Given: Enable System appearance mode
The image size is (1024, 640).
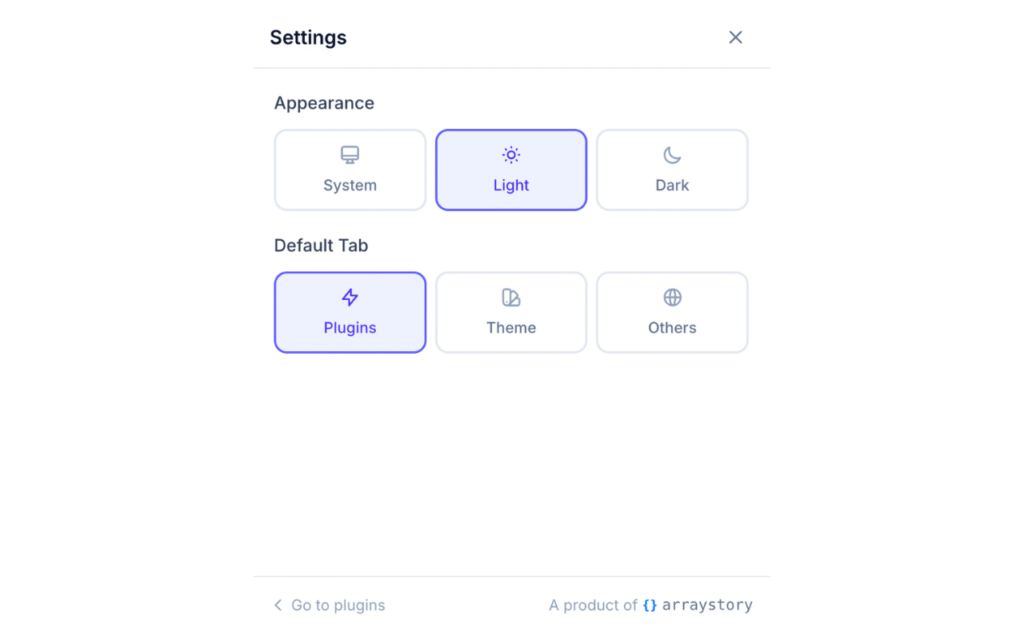Looking at the screenshot, I should click(349, 170).
